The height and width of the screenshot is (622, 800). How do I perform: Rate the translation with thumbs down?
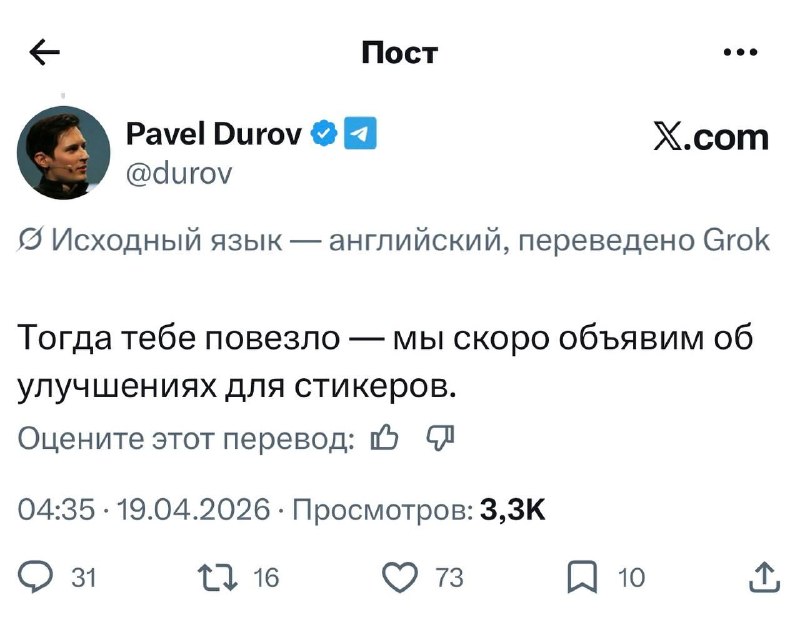pos(441,438)
